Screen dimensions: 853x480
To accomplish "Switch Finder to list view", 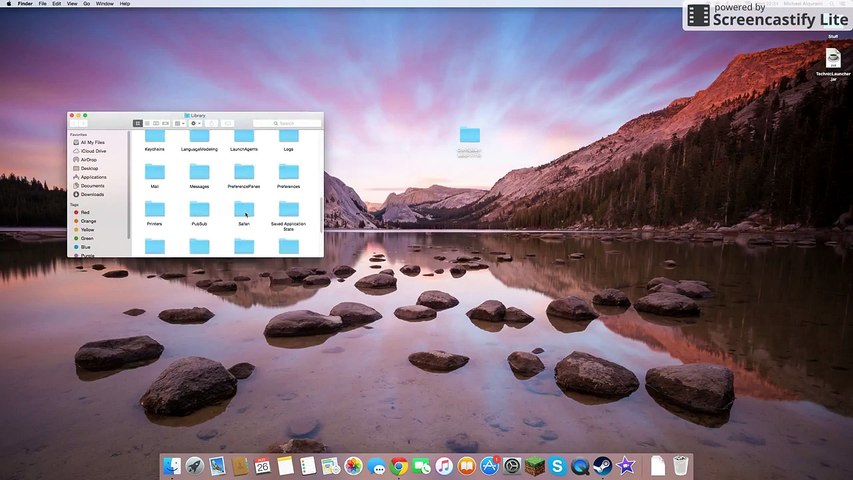I will (x=146, y=123).
